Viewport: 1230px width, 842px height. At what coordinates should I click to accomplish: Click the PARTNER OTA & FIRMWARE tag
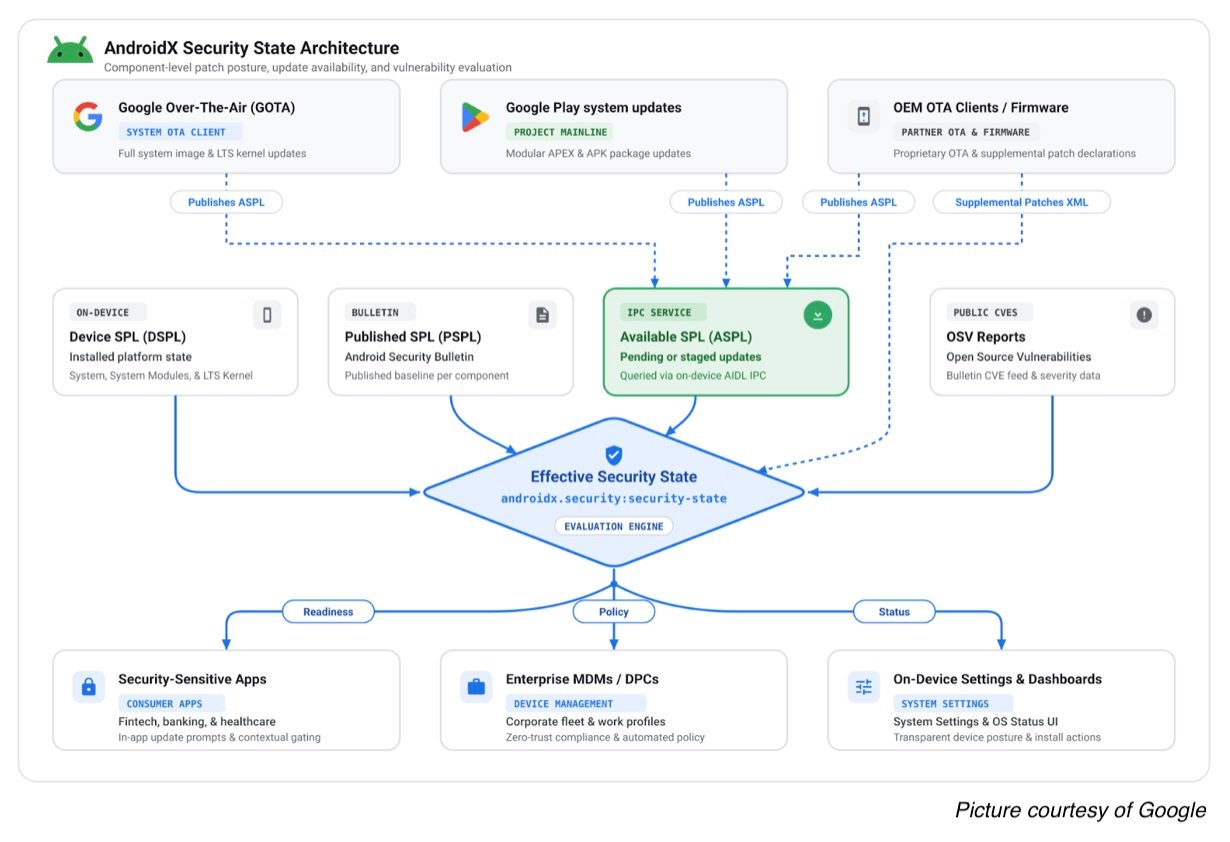pyautogui.click(x=965, y=132)
